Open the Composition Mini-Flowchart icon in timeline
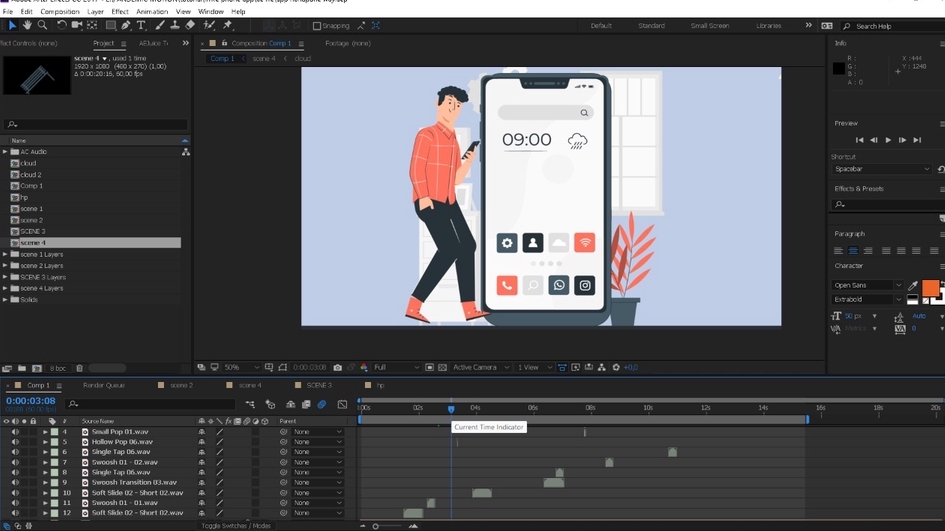The height and width of the screenshot is (531, 945). 250,404
